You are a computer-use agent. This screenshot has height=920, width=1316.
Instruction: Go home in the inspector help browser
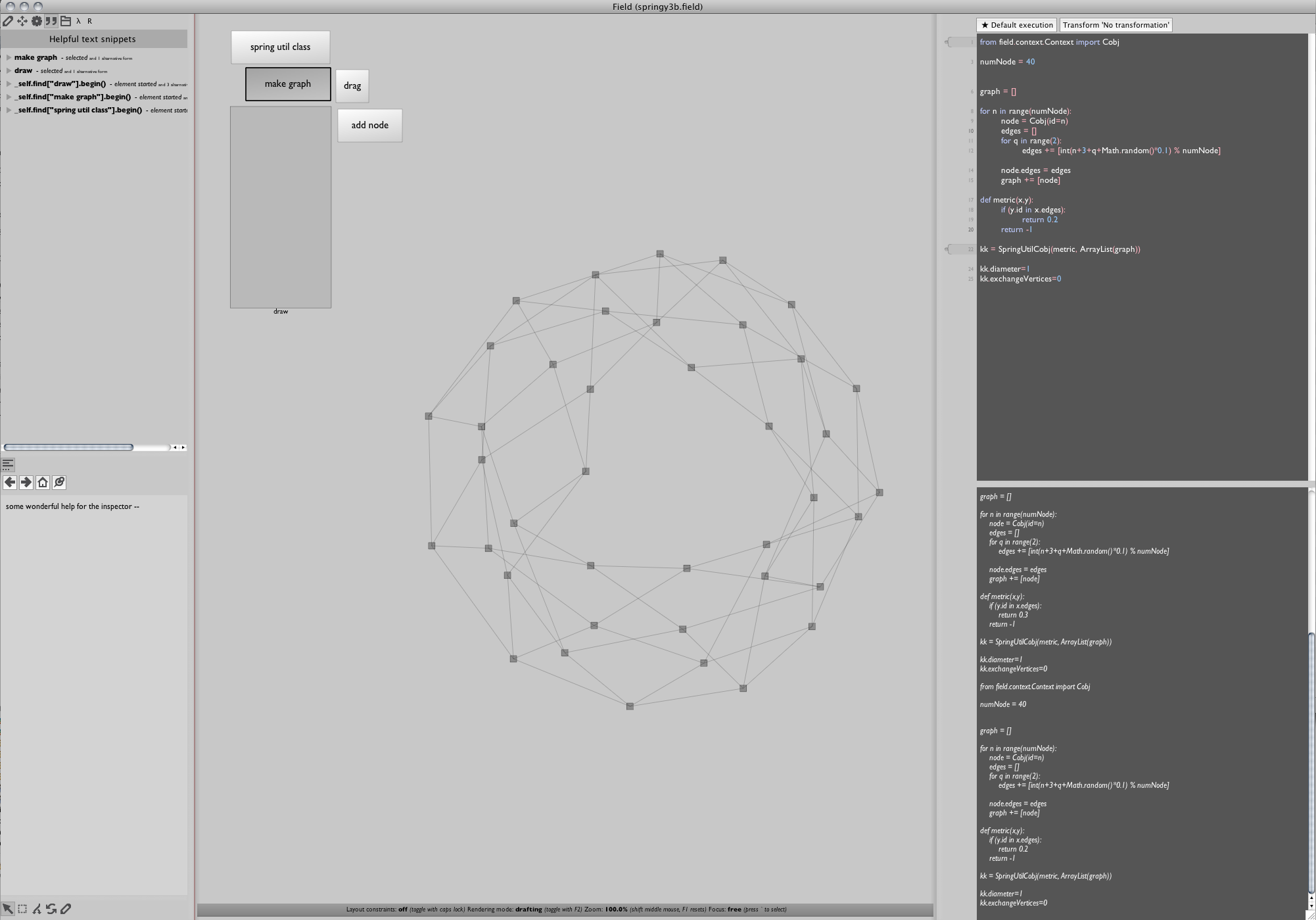tap(43, 483)
